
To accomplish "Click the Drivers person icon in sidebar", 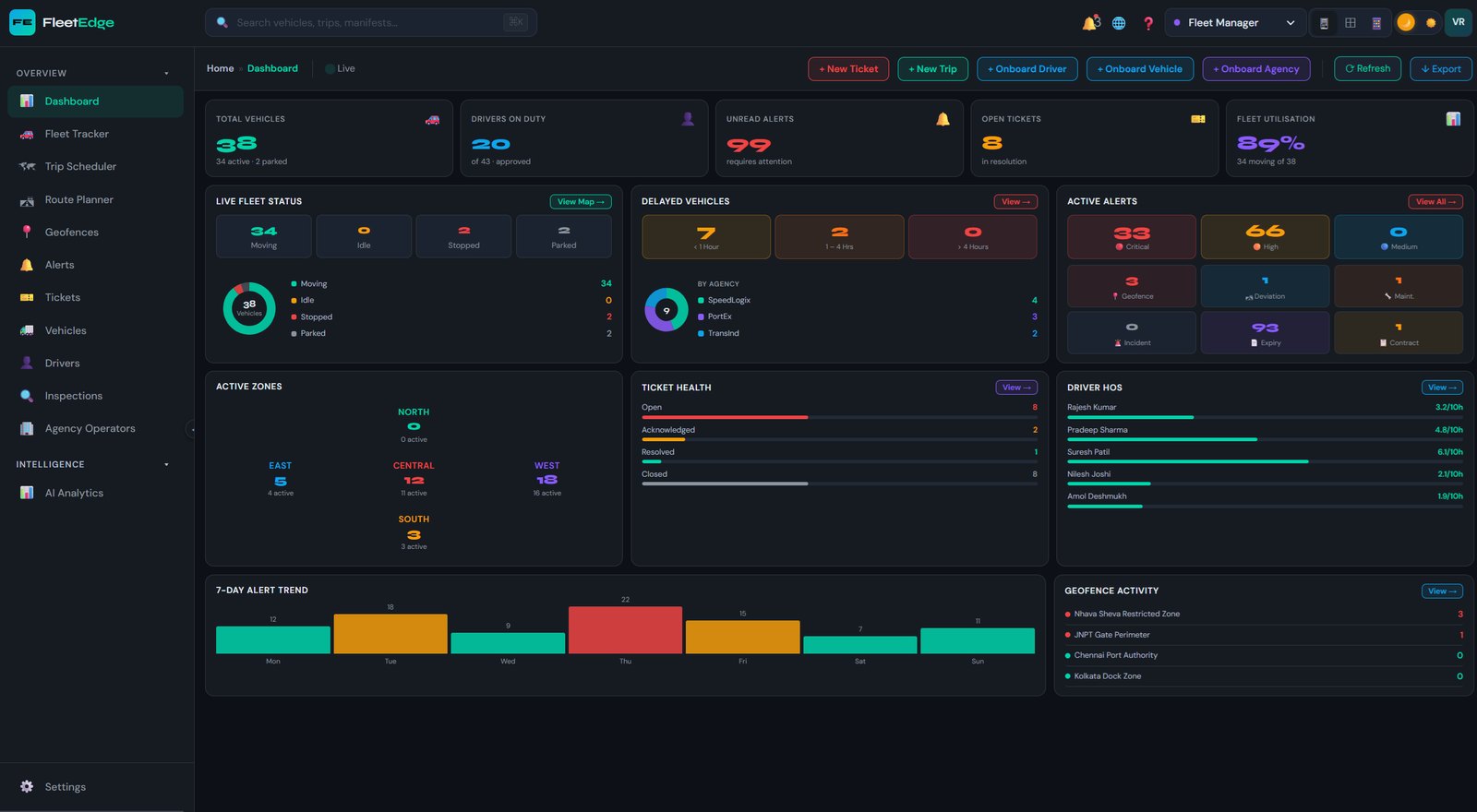I will click(27, 364).
